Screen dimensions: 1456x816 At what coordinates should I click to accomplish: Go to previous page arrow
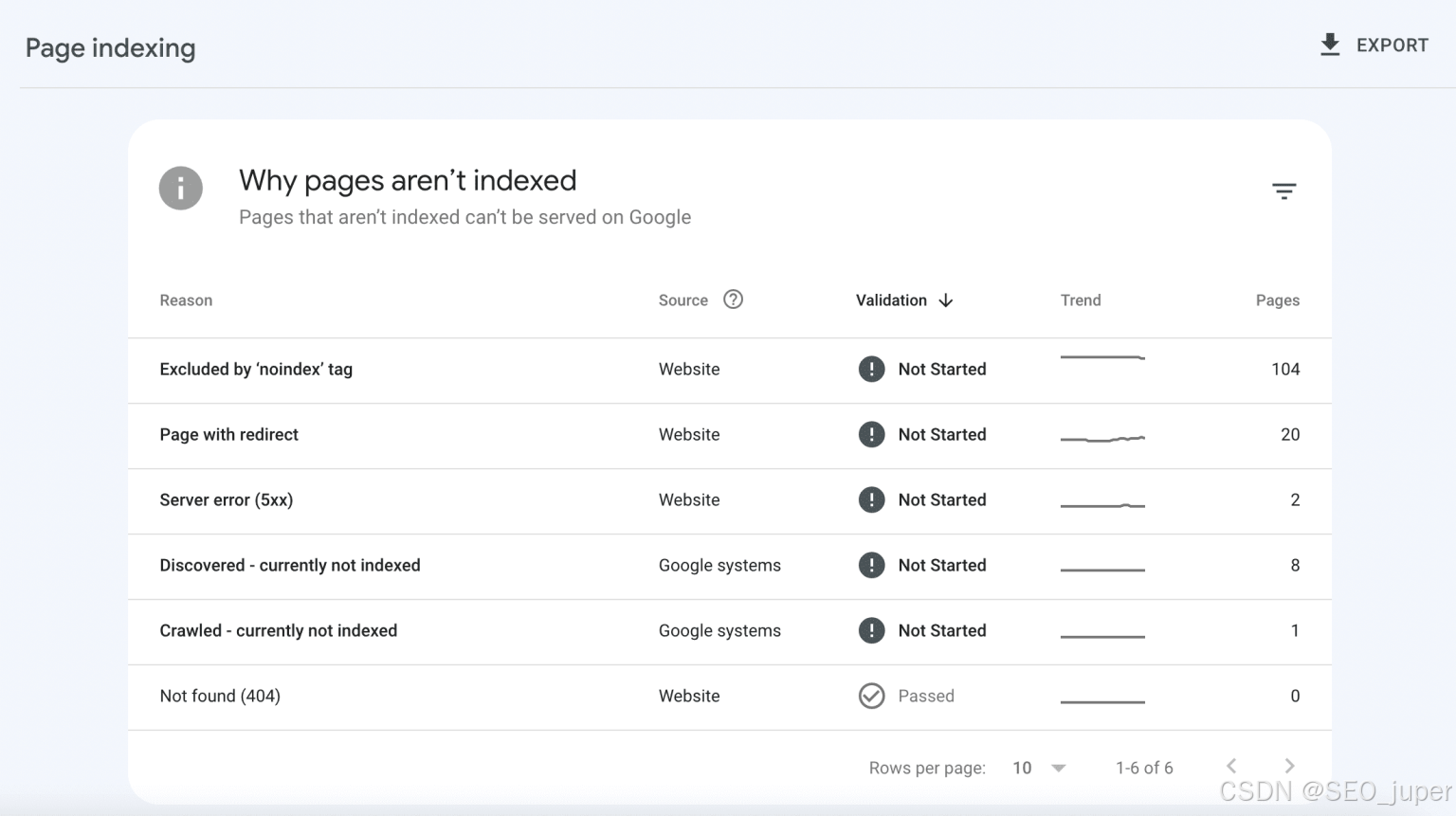tap(1231, 766)
